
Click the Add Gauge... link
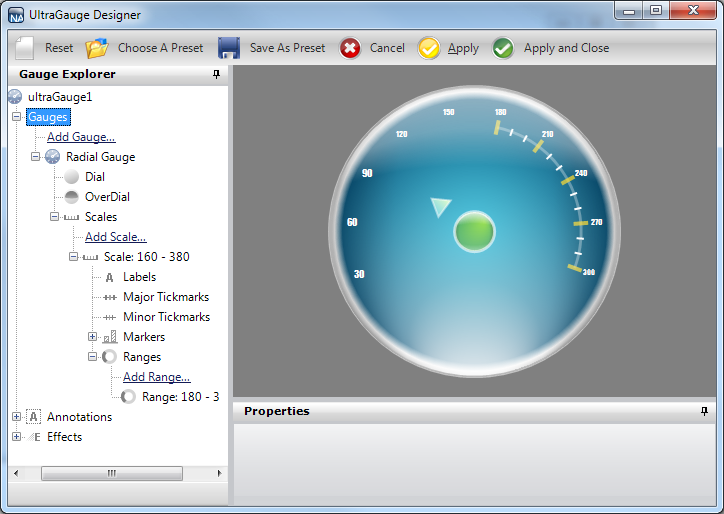pos(81,137)
